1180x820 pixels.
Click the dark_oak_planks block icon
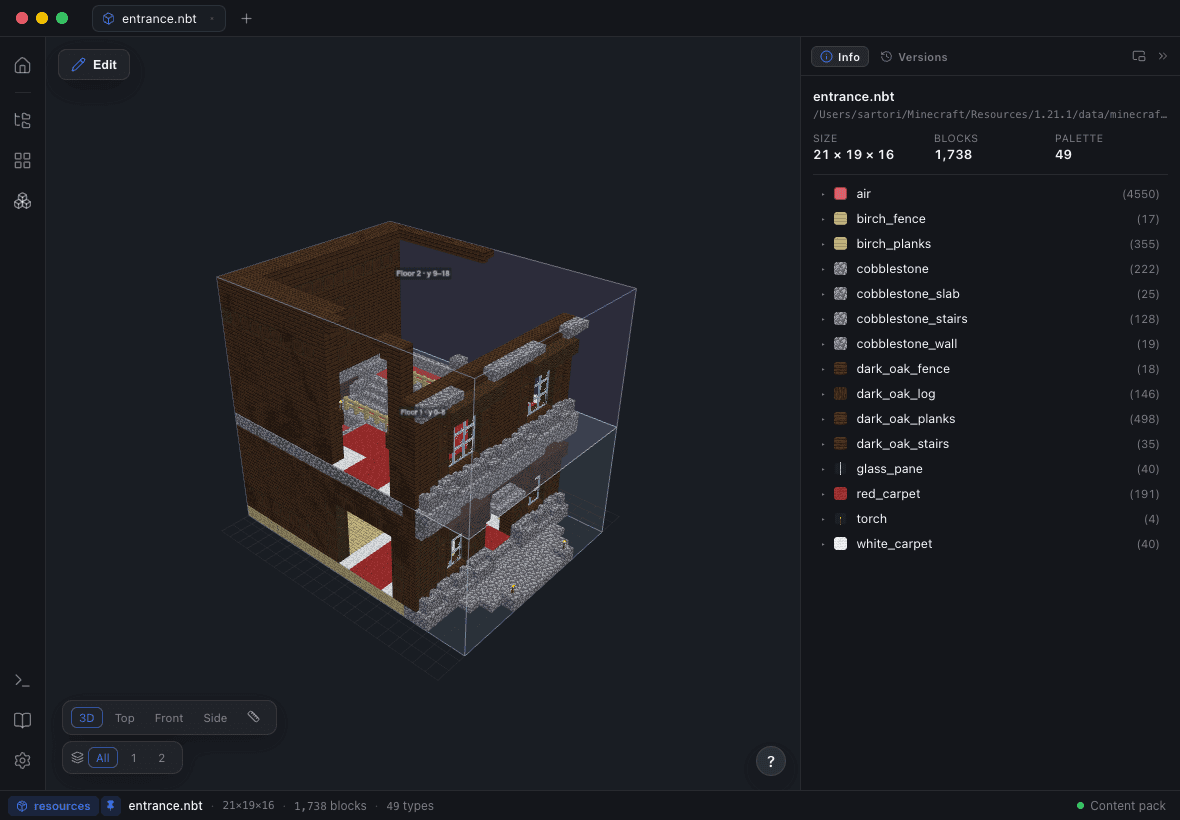(x=841, y=418)
